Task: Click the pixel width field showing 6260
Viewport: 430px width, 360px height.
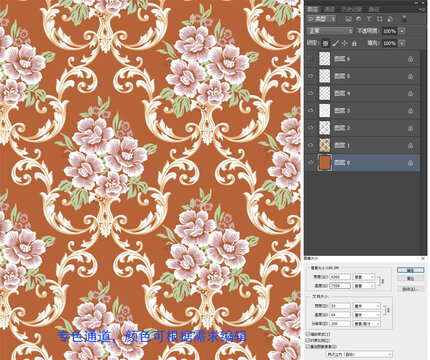Action: pyautogui.click(x=340, y=277)
